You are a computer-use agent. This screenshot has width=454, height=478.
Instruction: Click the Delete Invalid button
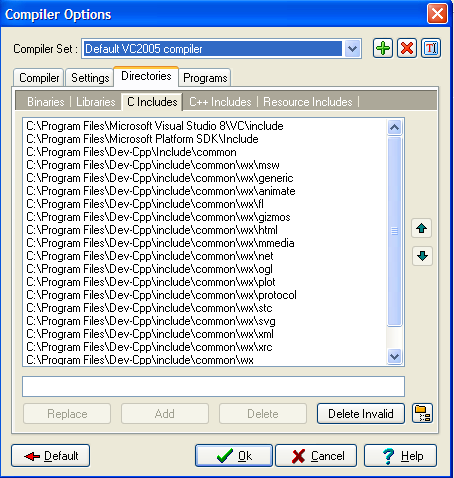click(361, 414)
